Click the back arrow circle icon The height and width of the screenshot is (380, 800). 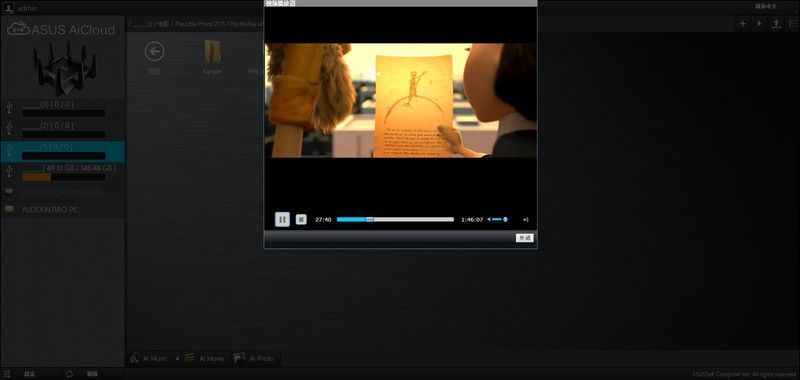pyautogui.click(x=154, y=52)
